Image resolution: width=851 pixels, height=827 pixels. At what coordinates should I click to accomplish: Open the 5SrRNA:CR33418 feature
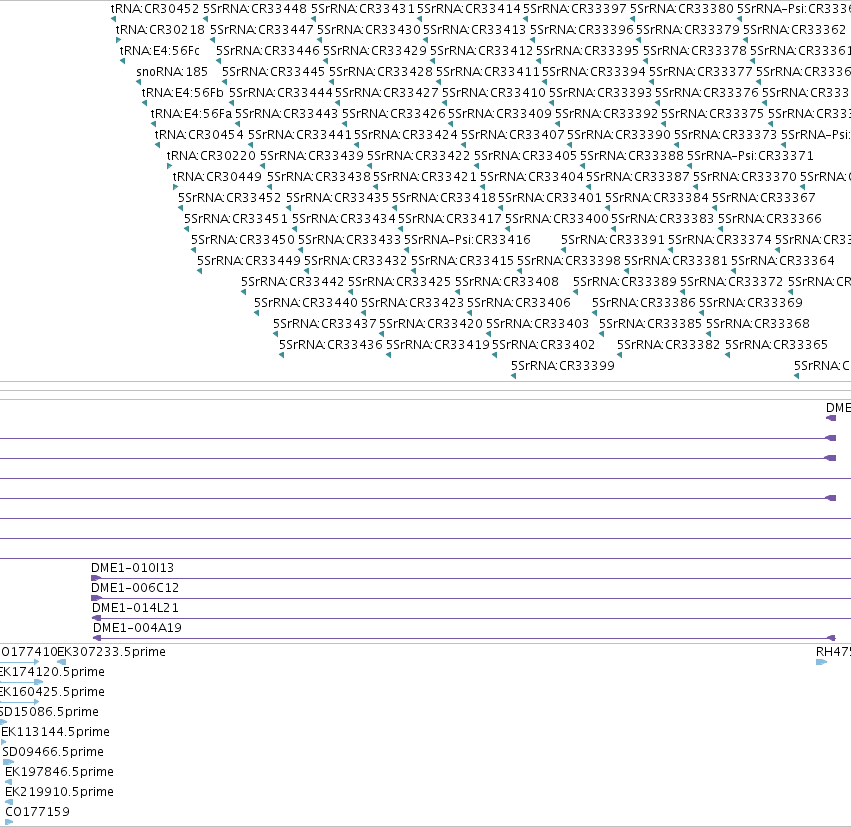pyautogui.click(x=444, y=198)
